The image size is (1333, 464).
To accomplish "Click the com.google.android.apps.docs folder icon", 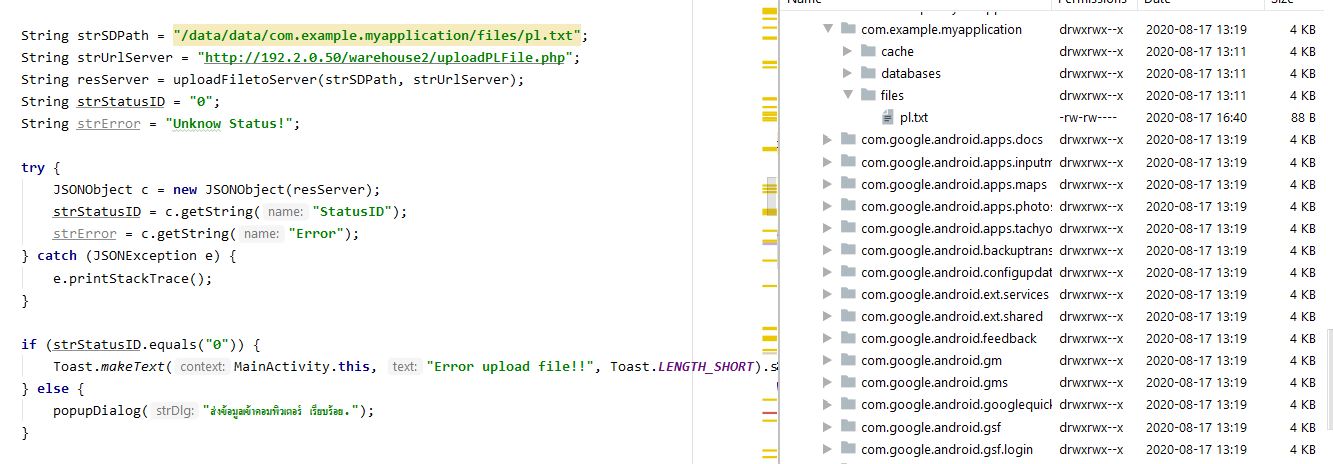I will (x=849, y=140).
